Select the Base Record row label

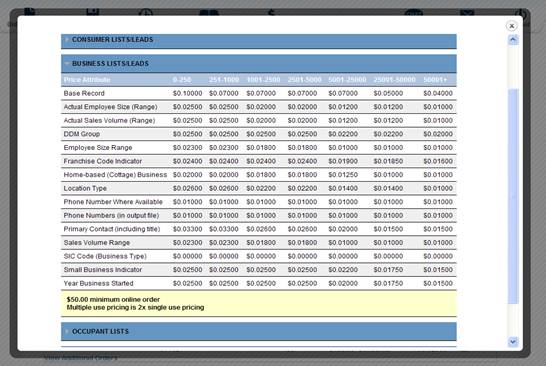coord(84,93)
